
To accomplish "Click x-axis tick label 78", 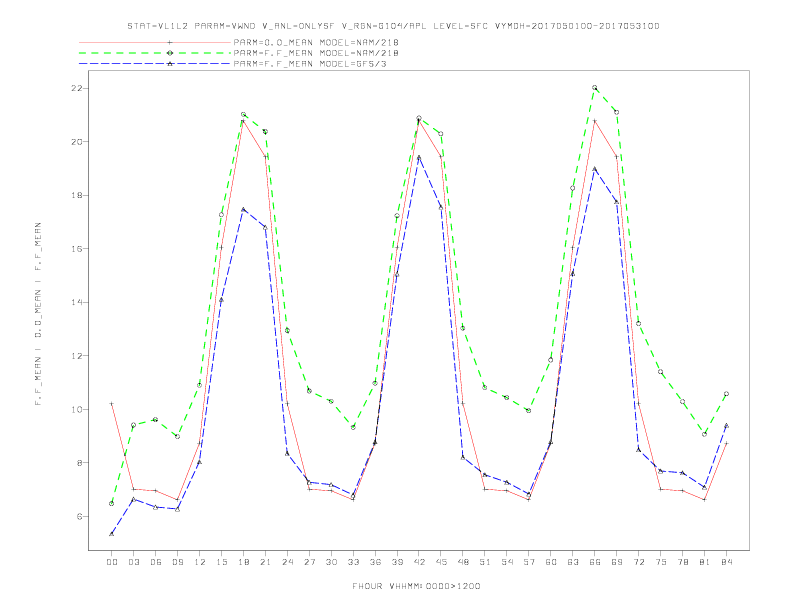I will [x=682, y=562].
